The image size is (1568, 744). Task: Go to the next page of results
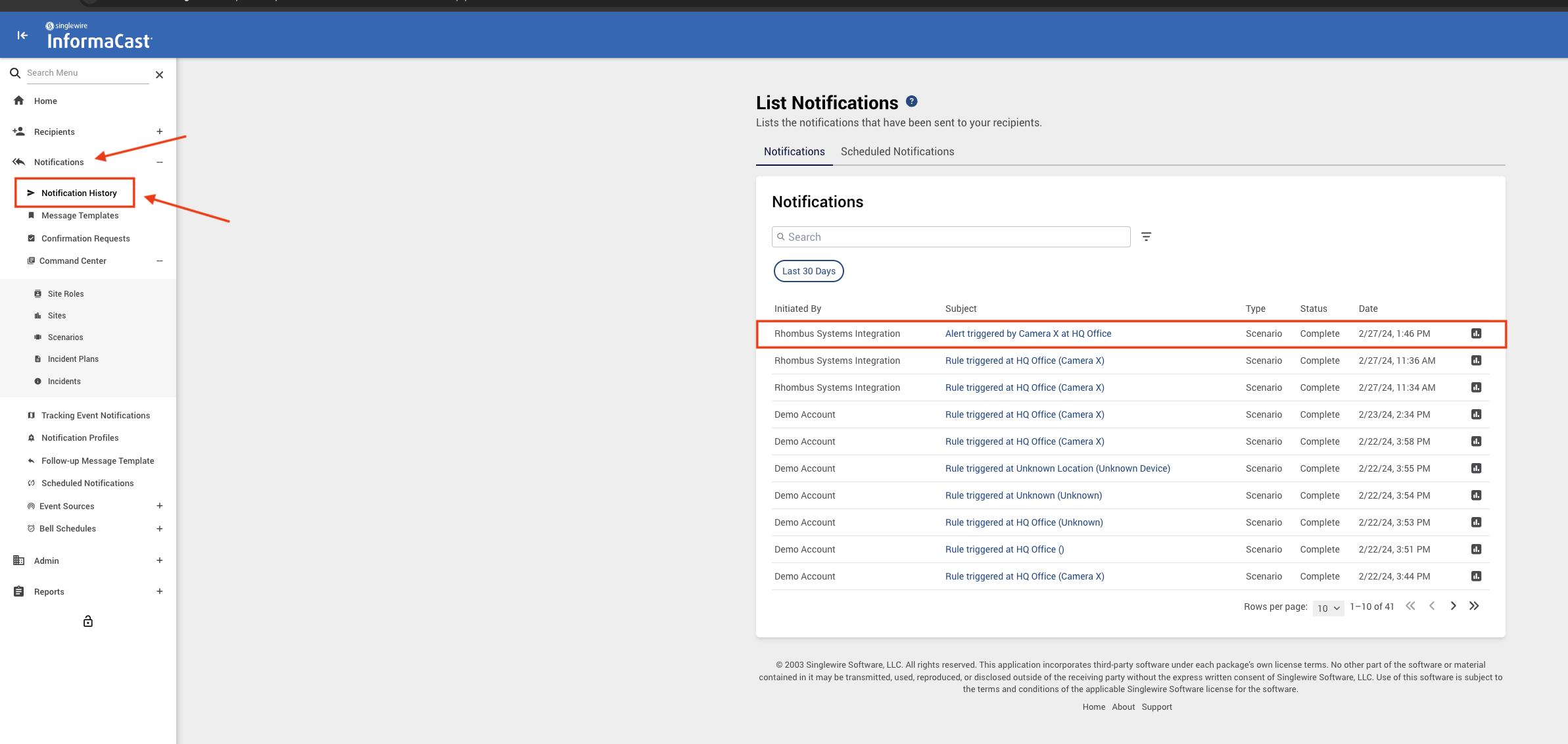pyautogui.click(x=1453, y=606)
